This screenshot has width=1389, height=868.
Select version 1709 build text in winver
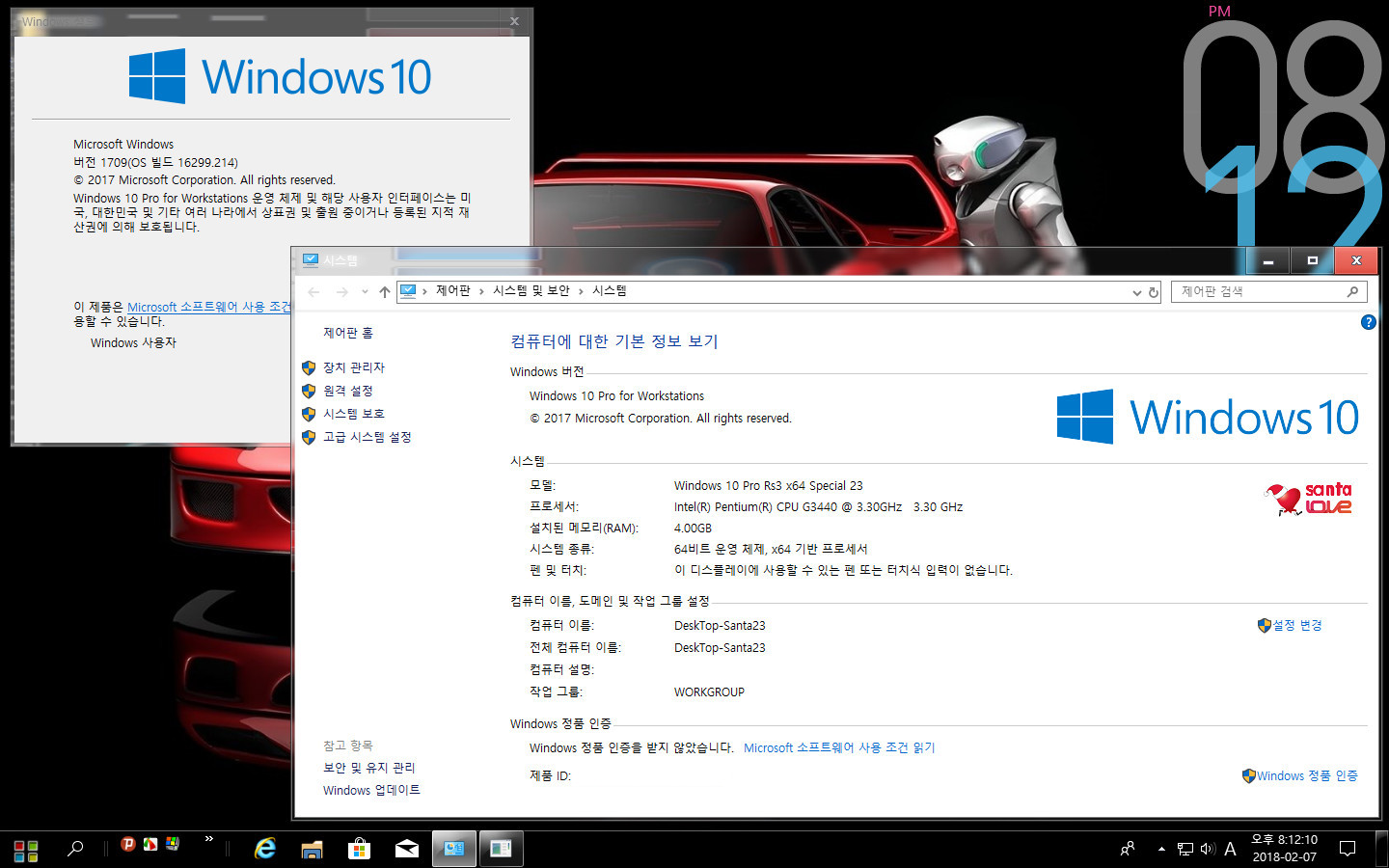point(155,162)
